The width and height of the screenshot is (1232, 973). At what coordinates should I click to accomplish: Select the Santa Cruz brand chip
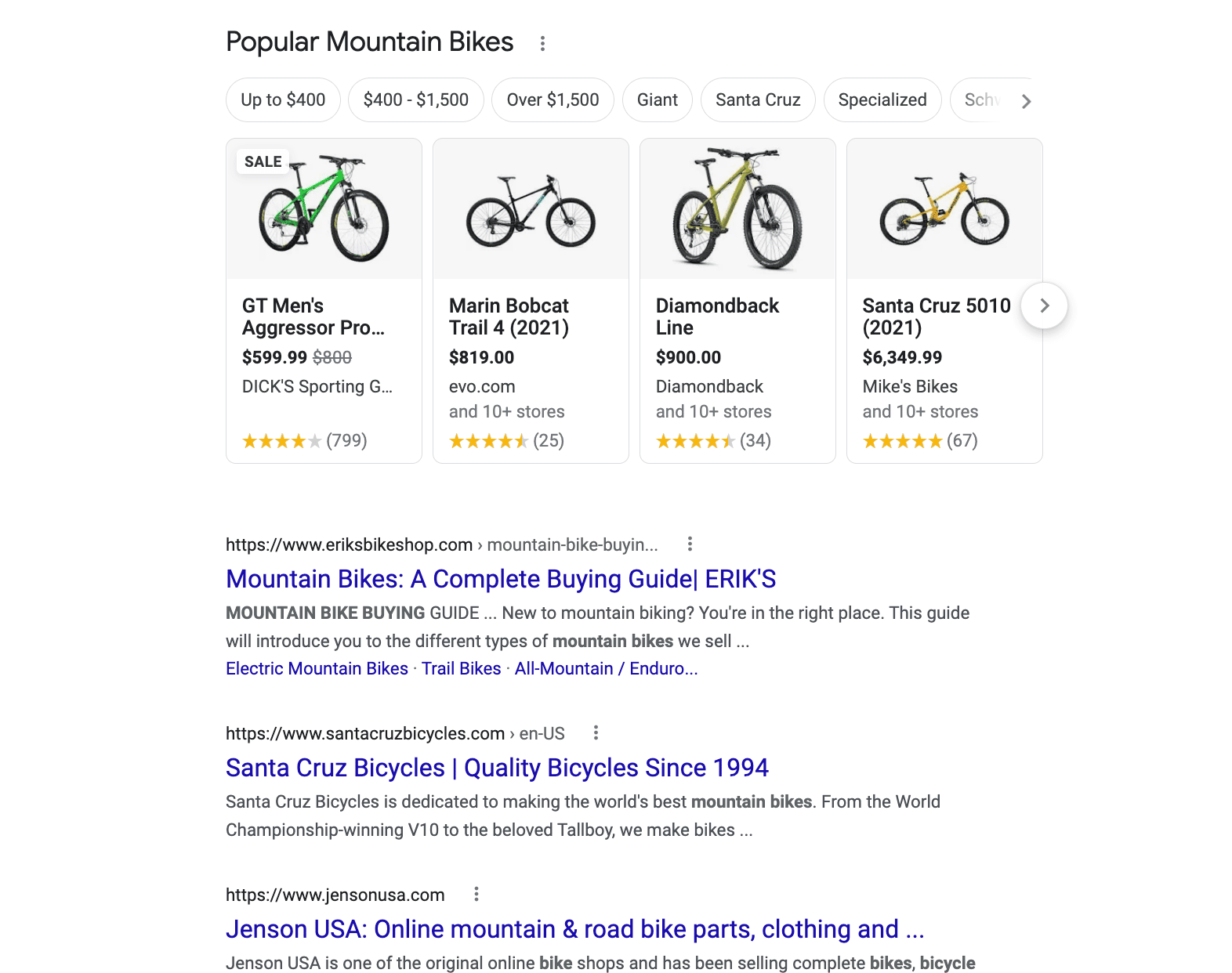tap(758, 99)
